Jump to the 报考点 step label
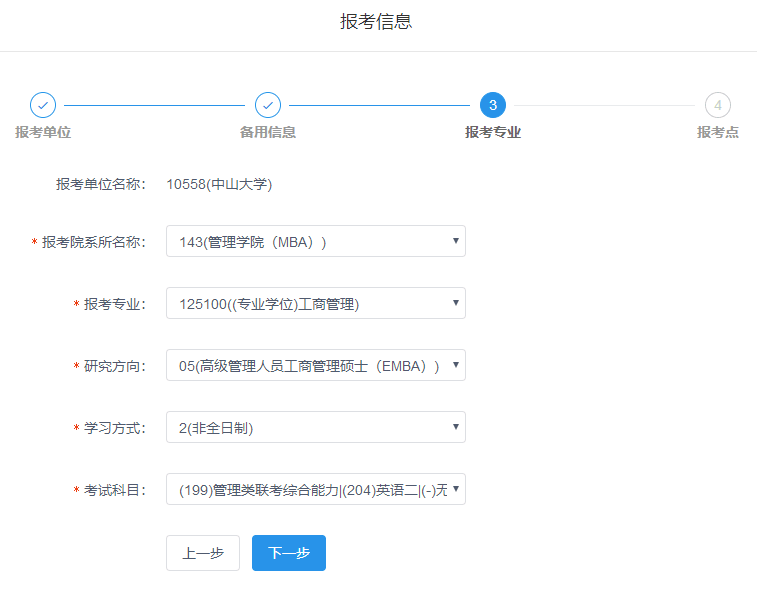 coord(717,132)
